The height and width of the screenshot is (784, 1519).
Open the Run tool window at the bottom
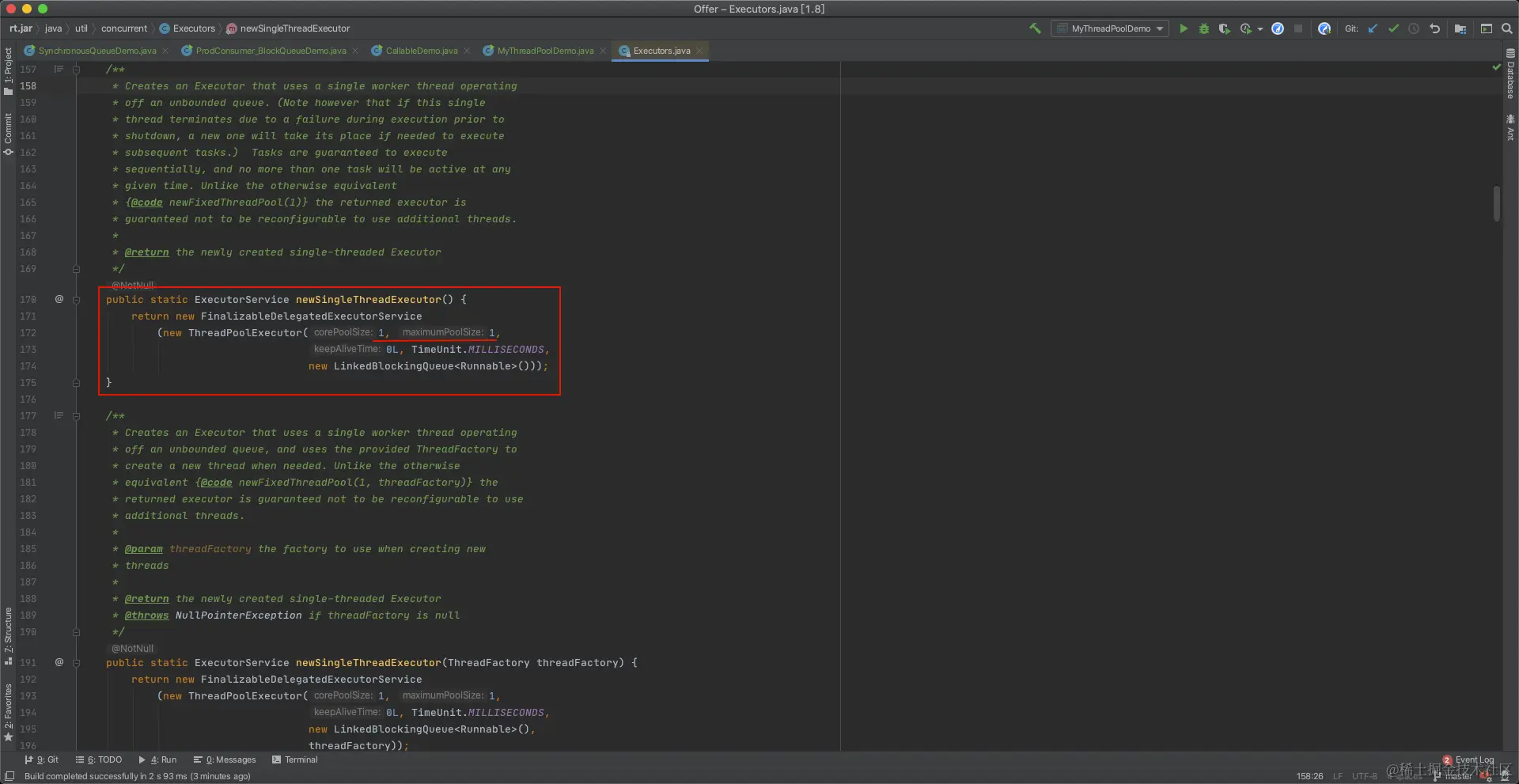(x=157, y=759)
